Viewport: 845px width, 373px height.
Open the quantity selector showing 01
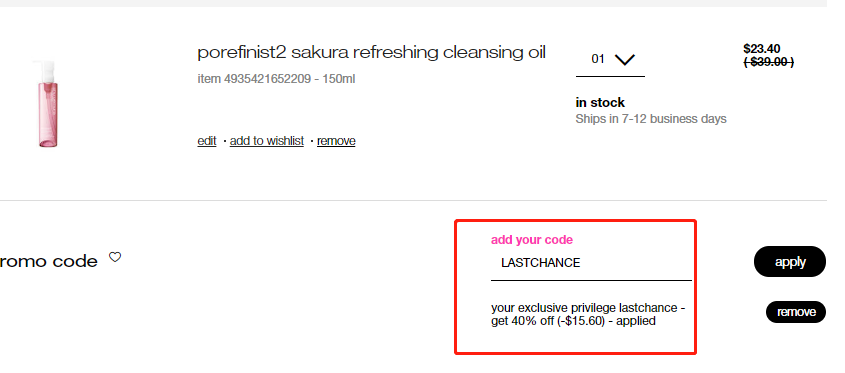point(610,60)
